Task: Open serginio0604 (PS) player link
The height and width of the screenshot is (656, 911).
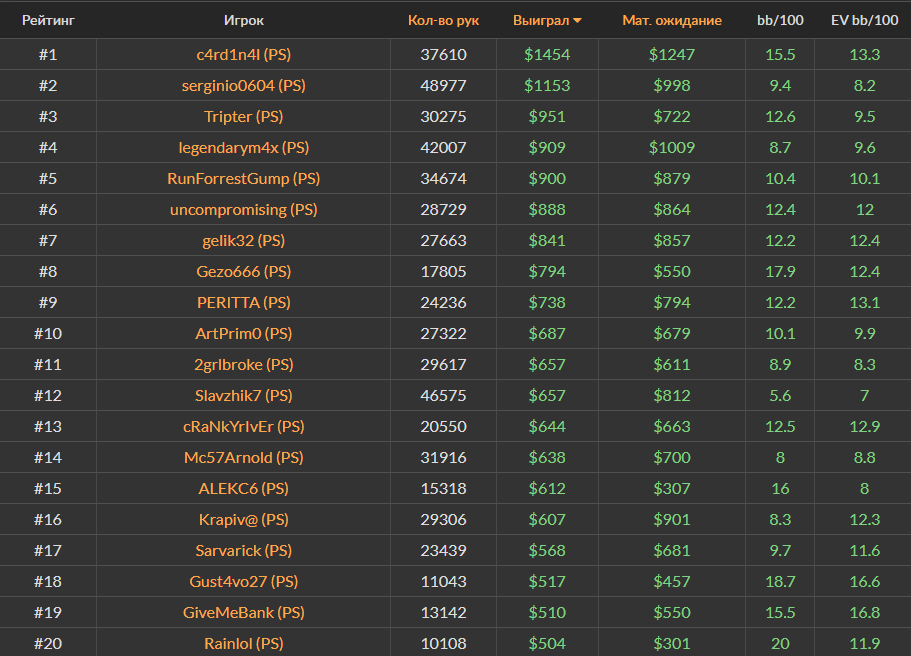Action: tap(244, 86)
